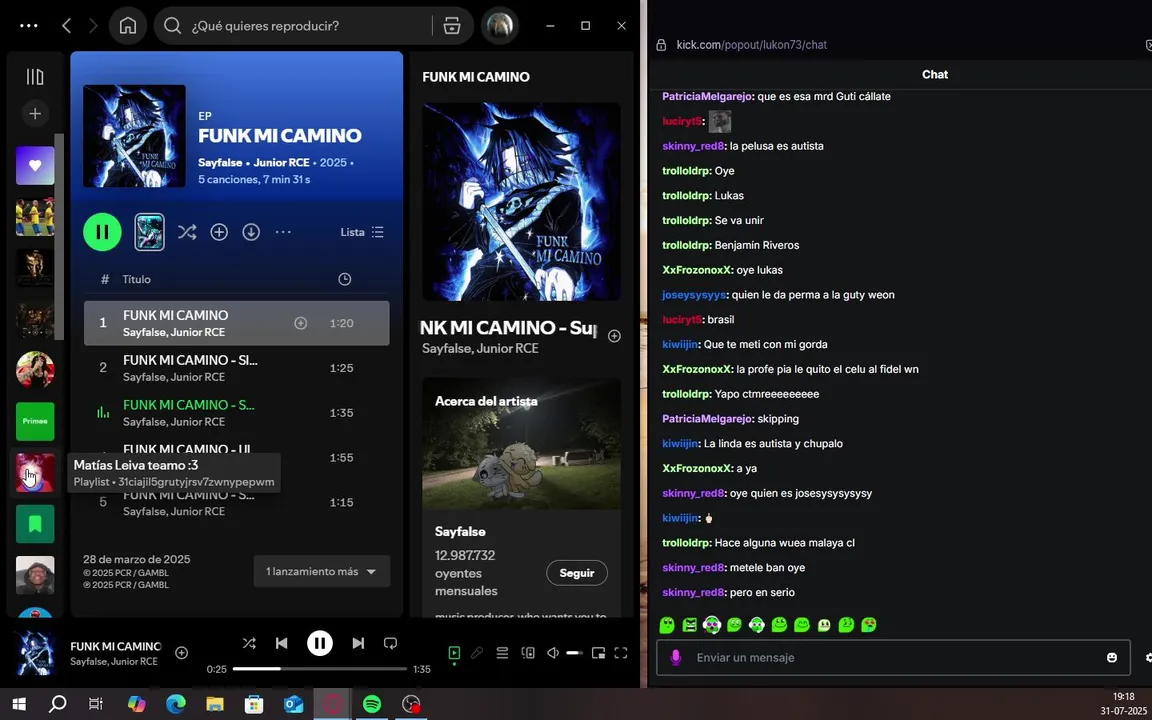This screenshot has width=1152, height=720.
Task: Click the Windows Start button
Action: pyautogui.click(x=19, y=705)
